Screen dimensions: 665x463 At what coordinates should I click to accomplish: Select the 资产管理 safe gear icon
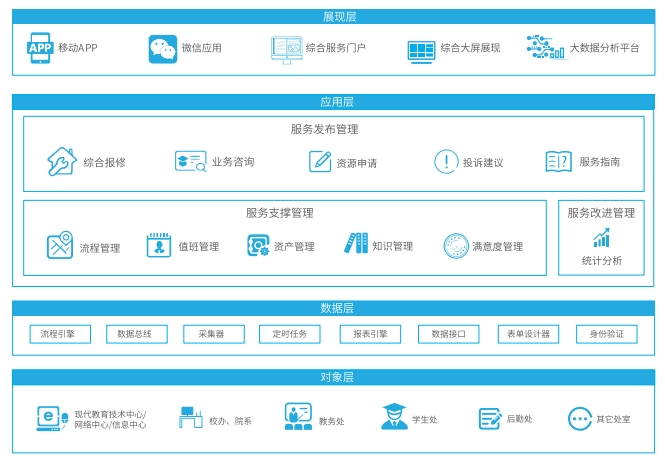[258, 245]
